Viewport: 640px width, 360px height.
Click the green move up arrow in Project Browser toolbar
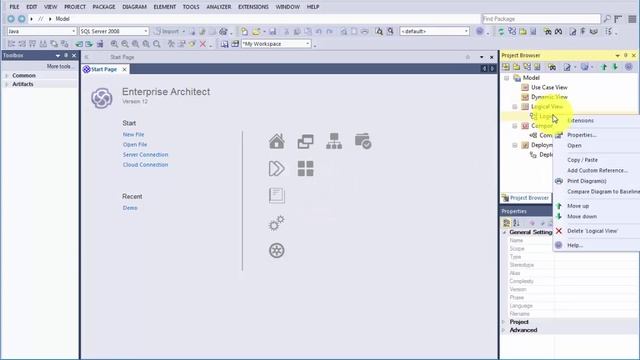(604, 67)
